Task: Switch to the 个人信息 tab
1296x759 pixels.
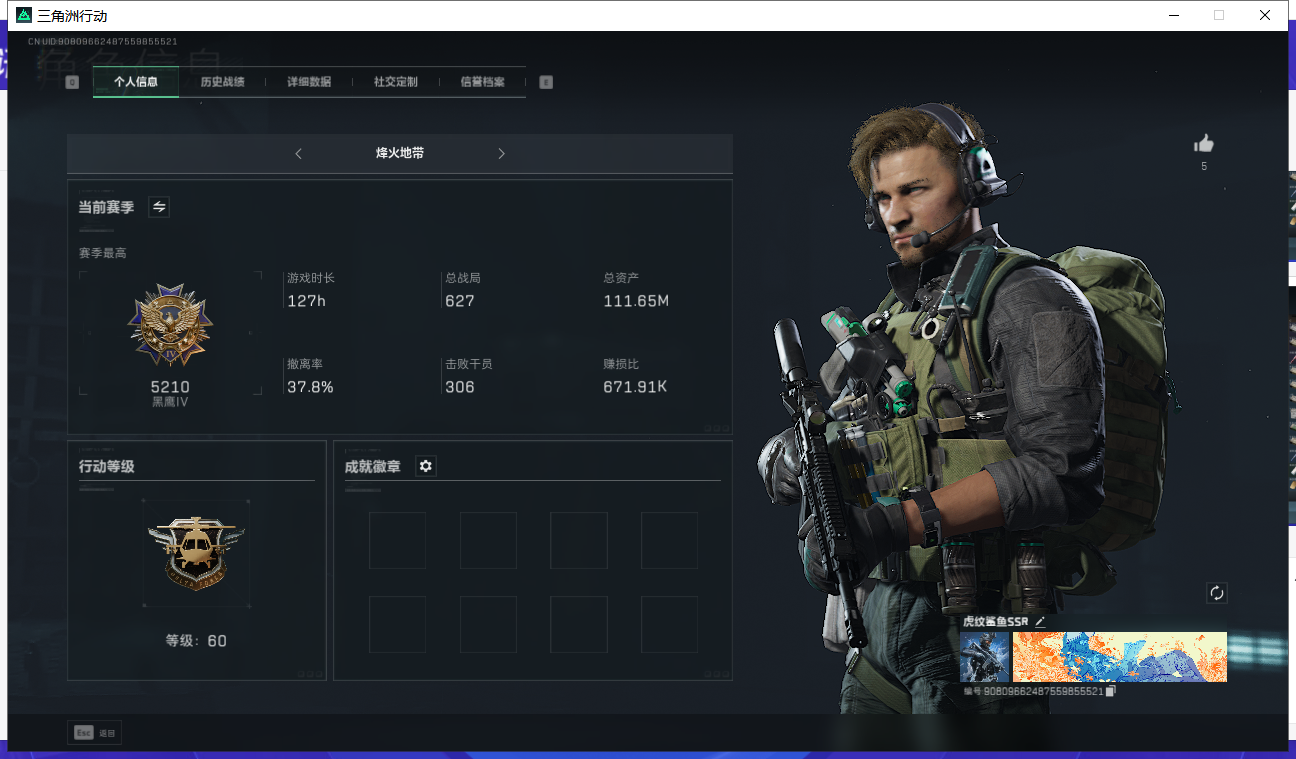Action: tap(136, 82)
